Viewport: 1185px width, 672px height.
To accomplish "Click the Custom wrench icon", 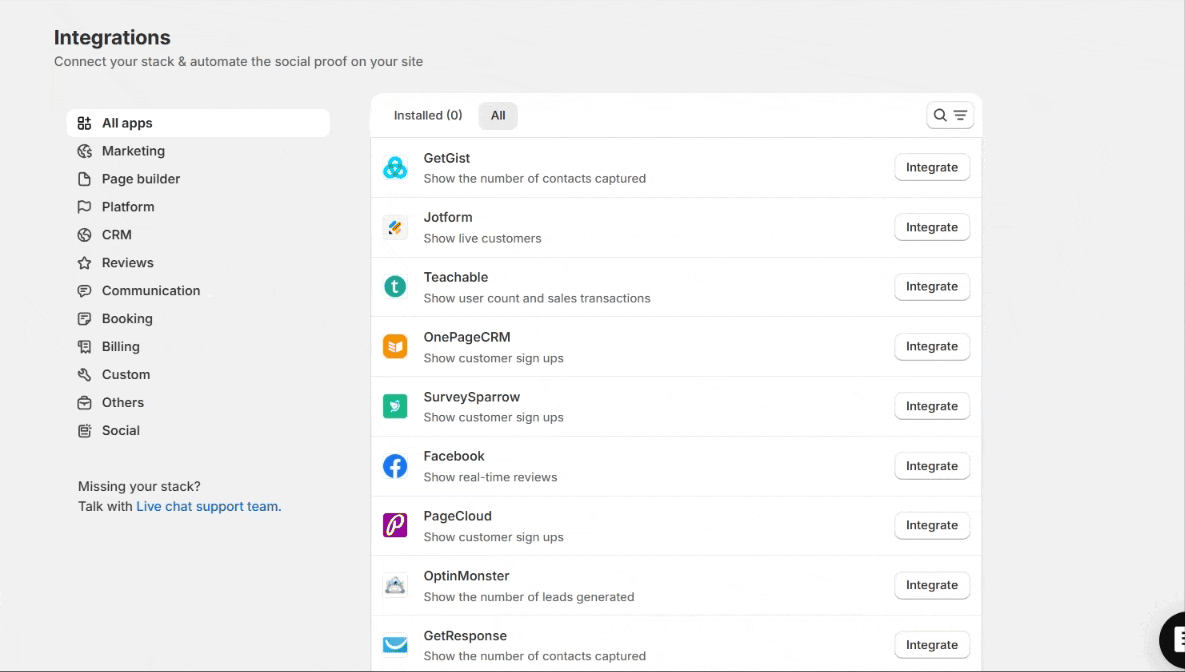I will point(85,375).
